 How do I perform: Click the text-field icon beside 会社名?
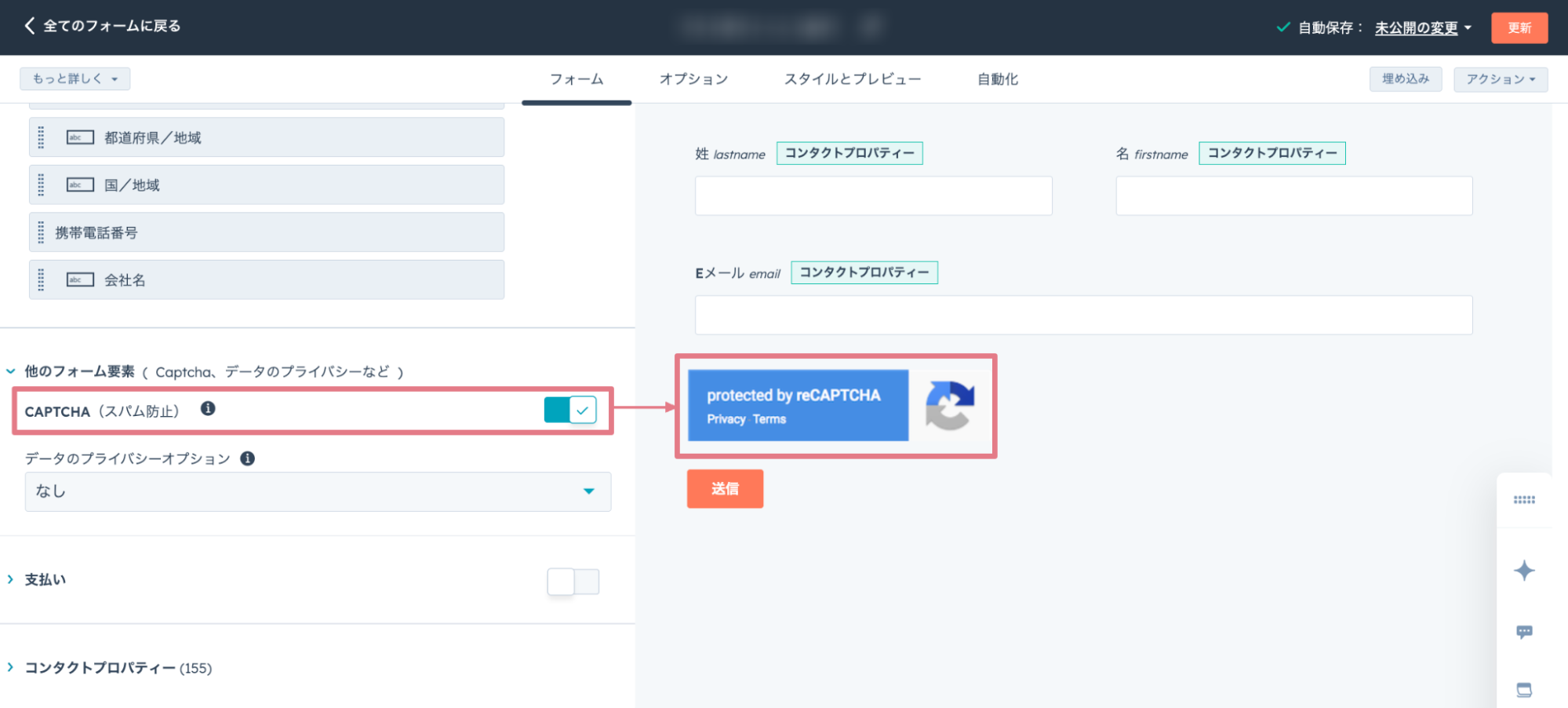[x=80, y=279]
